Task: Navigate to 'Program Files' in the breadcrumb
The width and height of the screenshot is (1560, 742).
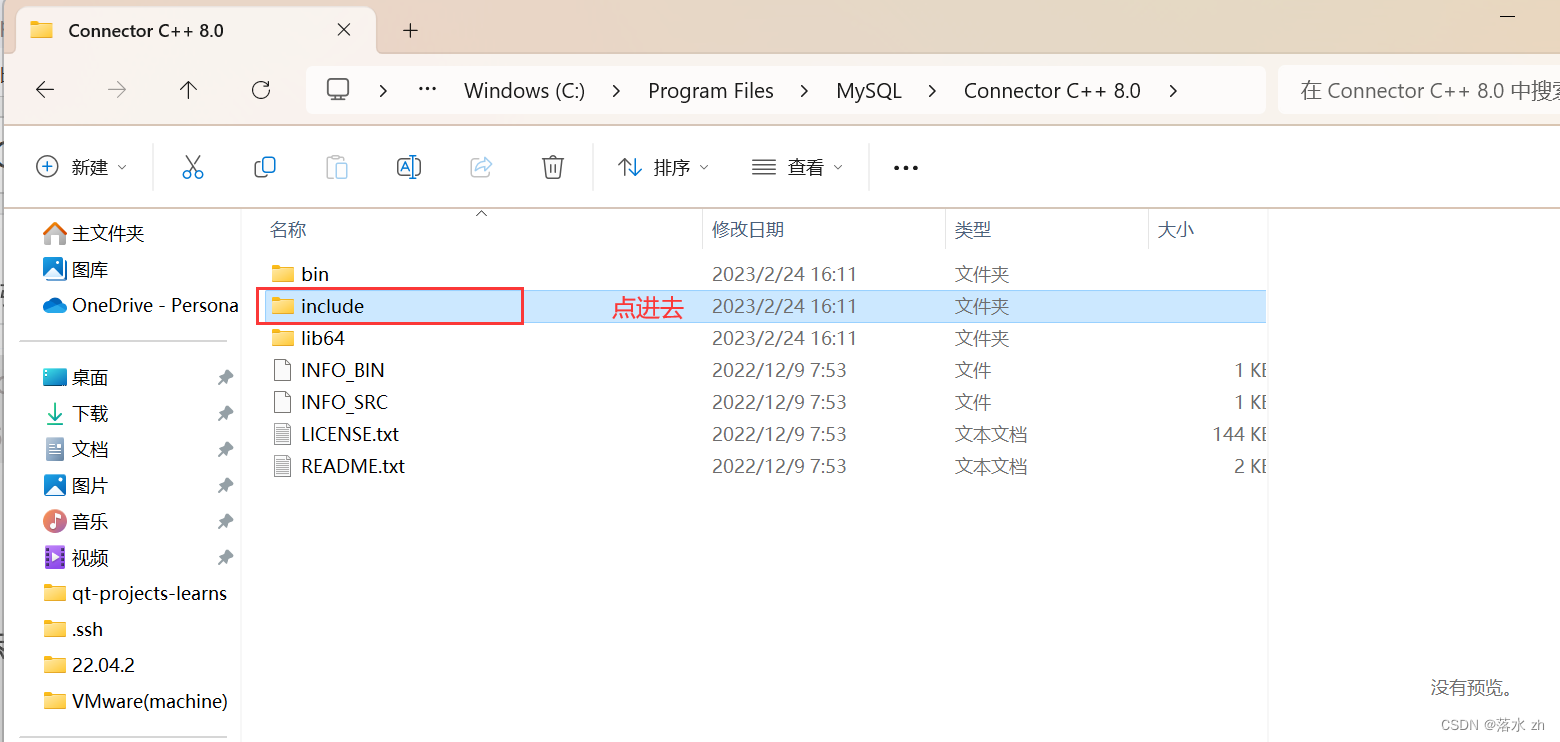Action: tap(711, 90)
